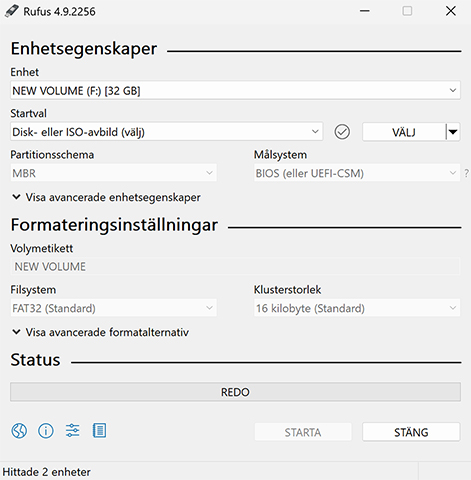The image size is (471, 480).
Task: Close the Rufus window
Action: (451, 11)
